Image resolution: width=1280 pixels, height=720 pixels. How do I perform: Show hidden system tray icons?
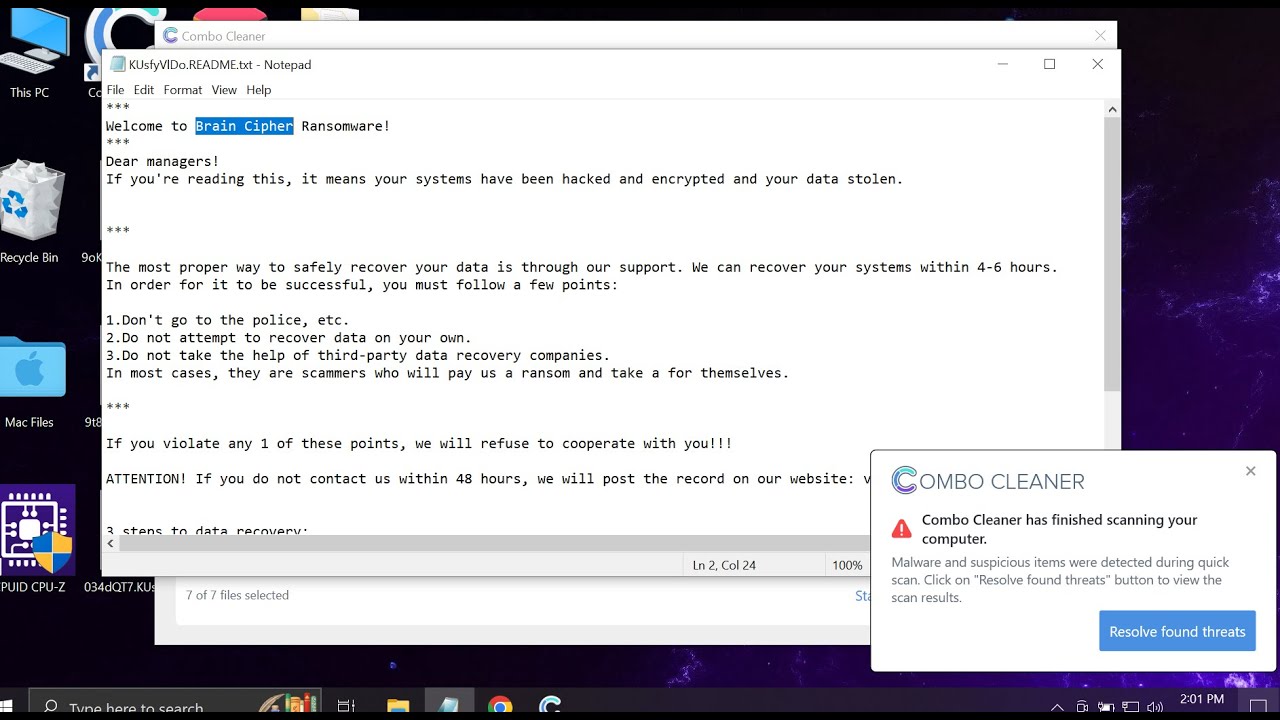pyautogui.click(x=1057, y=707)
